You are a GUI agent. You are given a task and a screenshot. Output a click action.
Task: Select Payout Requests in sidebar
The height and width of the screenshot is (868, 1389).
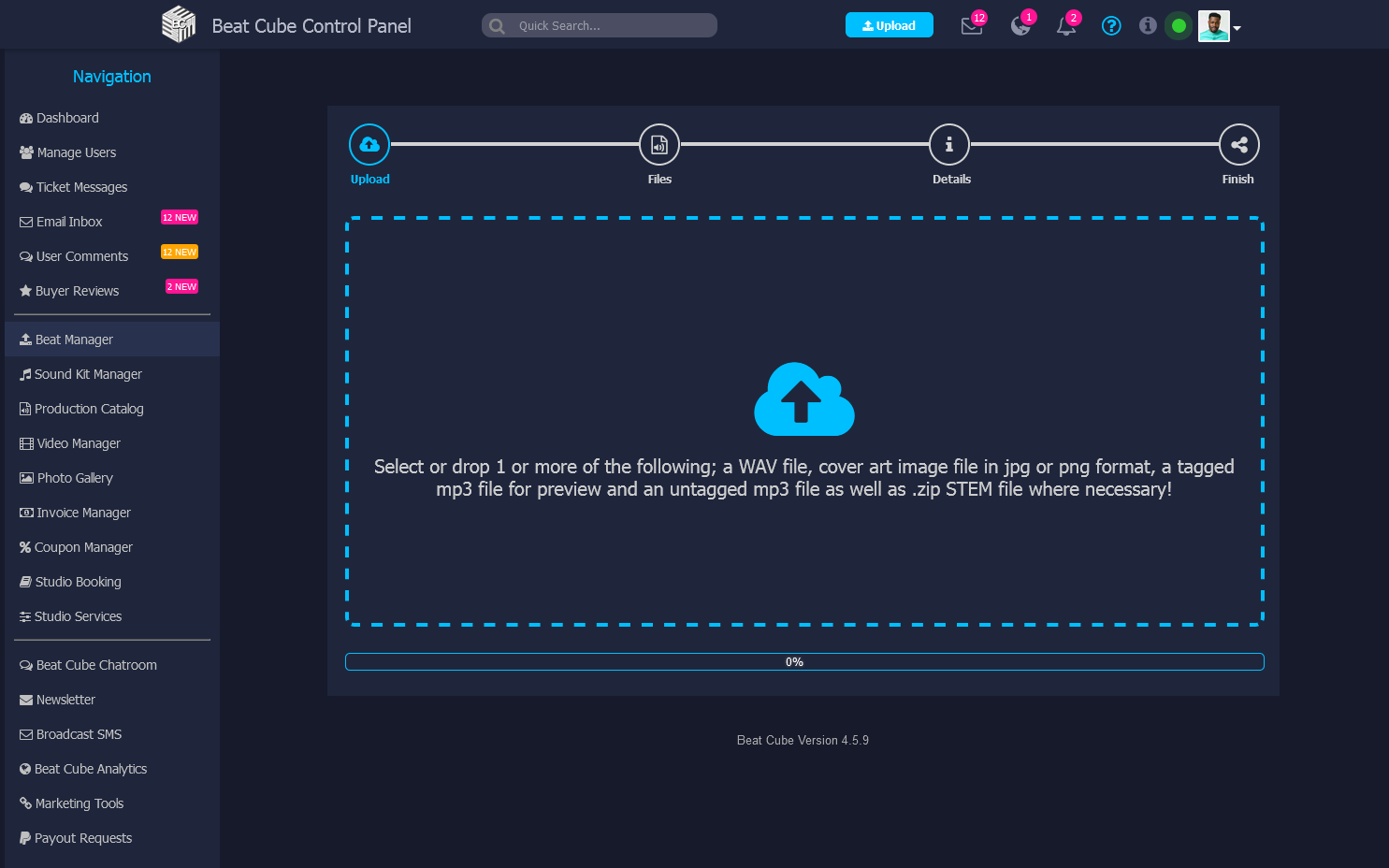[x=83, y=838]
